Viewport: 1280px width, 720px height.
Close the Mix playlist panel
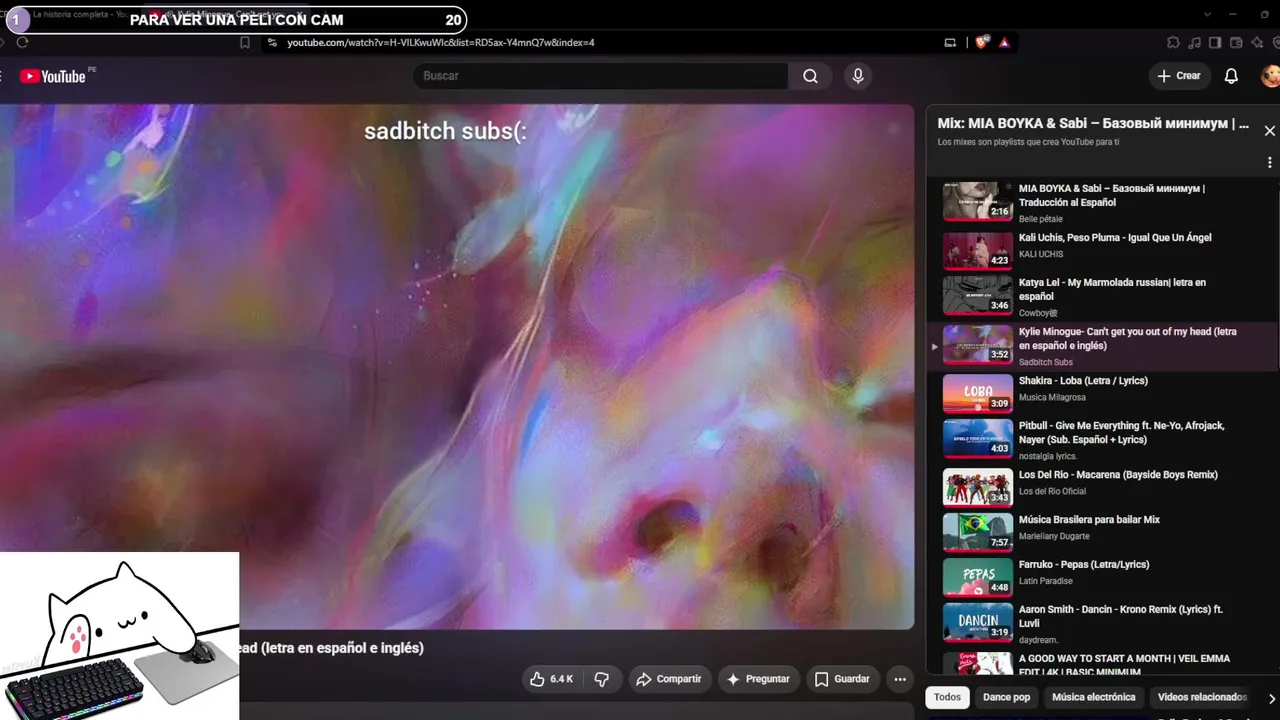tap(1270, 131)
